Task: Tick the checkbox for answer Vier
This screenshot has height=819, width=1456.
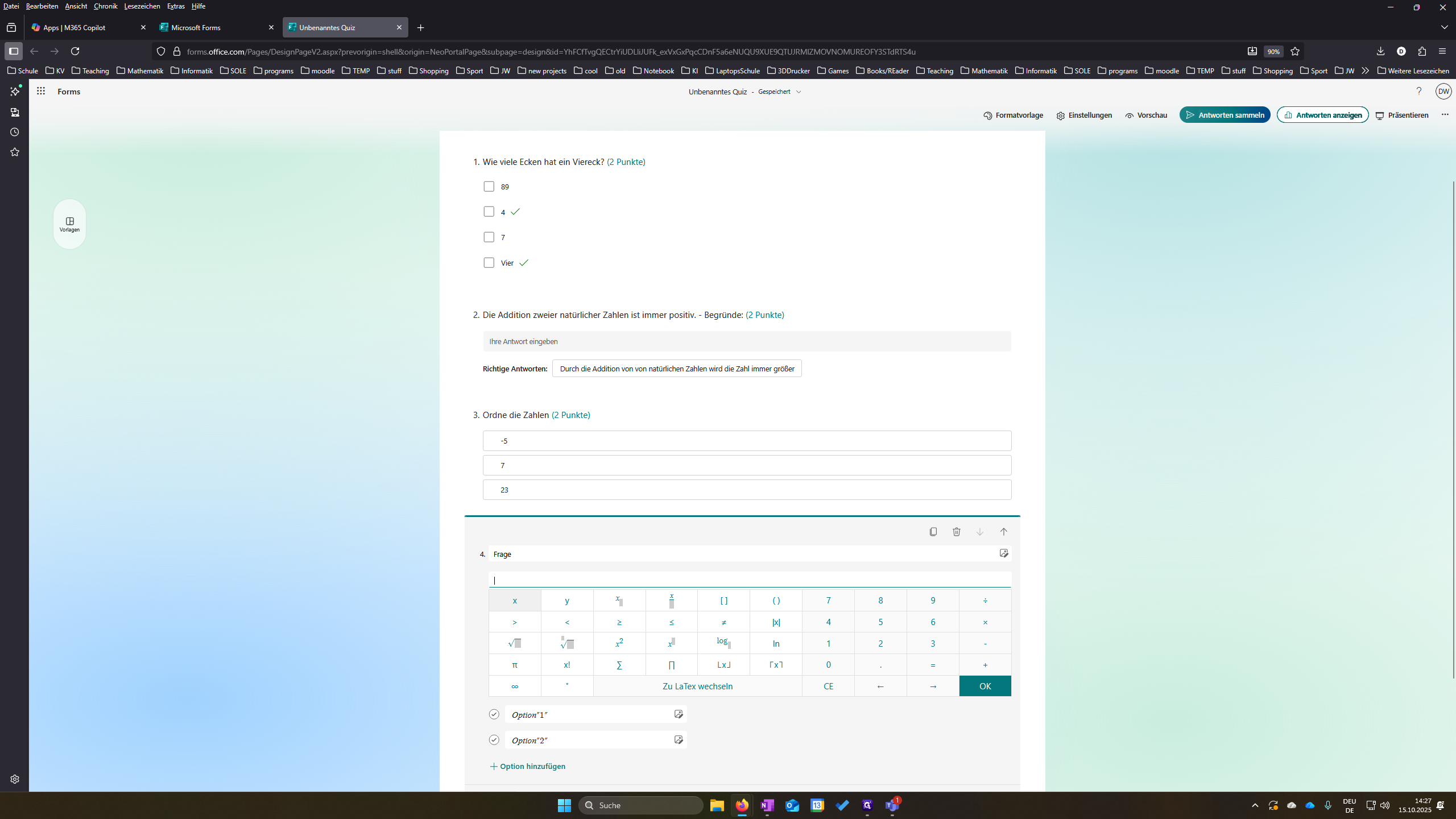Action: (x=489, y=263)
